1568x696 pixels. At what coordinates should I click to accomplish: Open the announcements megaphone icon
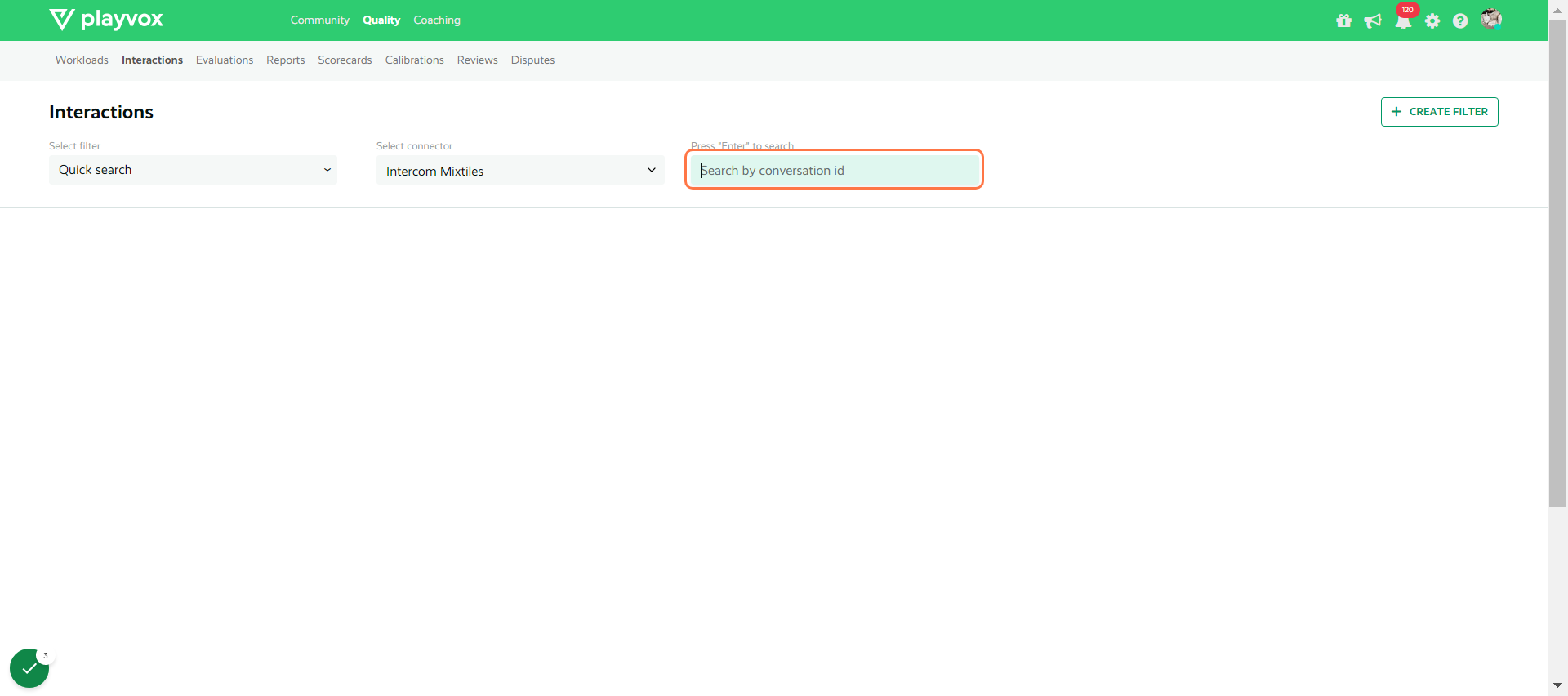(1373, 20)
